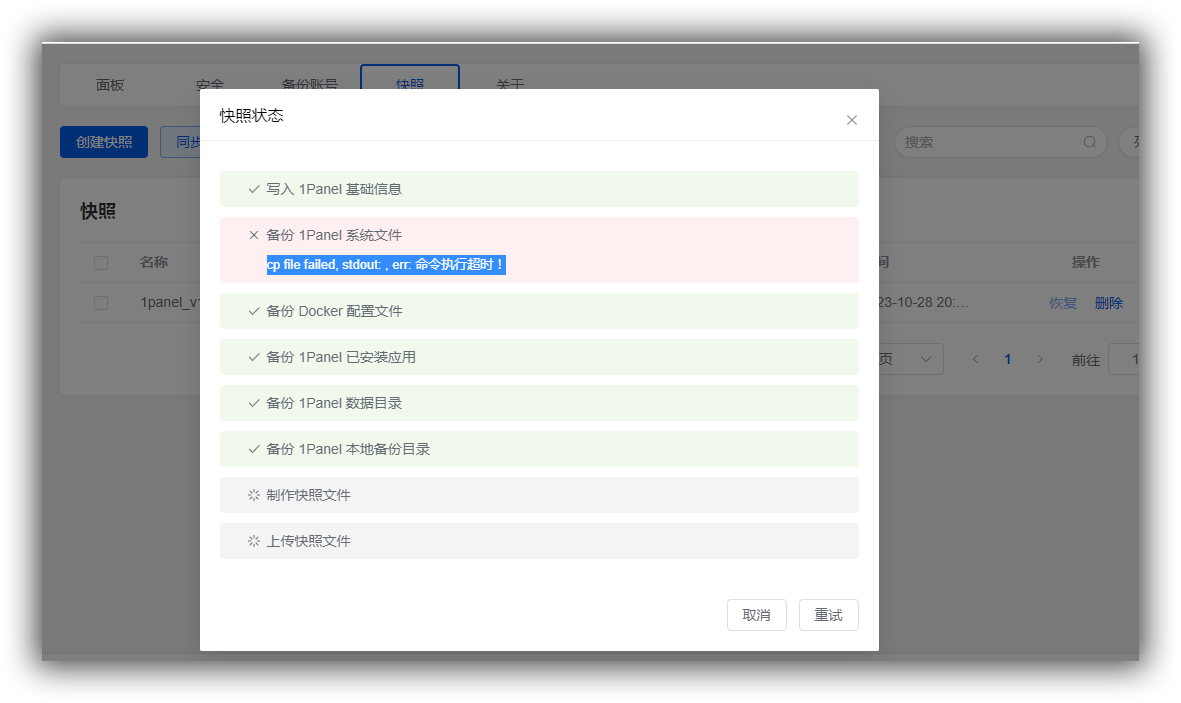Click the 备份 1Panel 系统文件 step text
Viewport: 1181px width, 703px height.
tap(334, 235)
